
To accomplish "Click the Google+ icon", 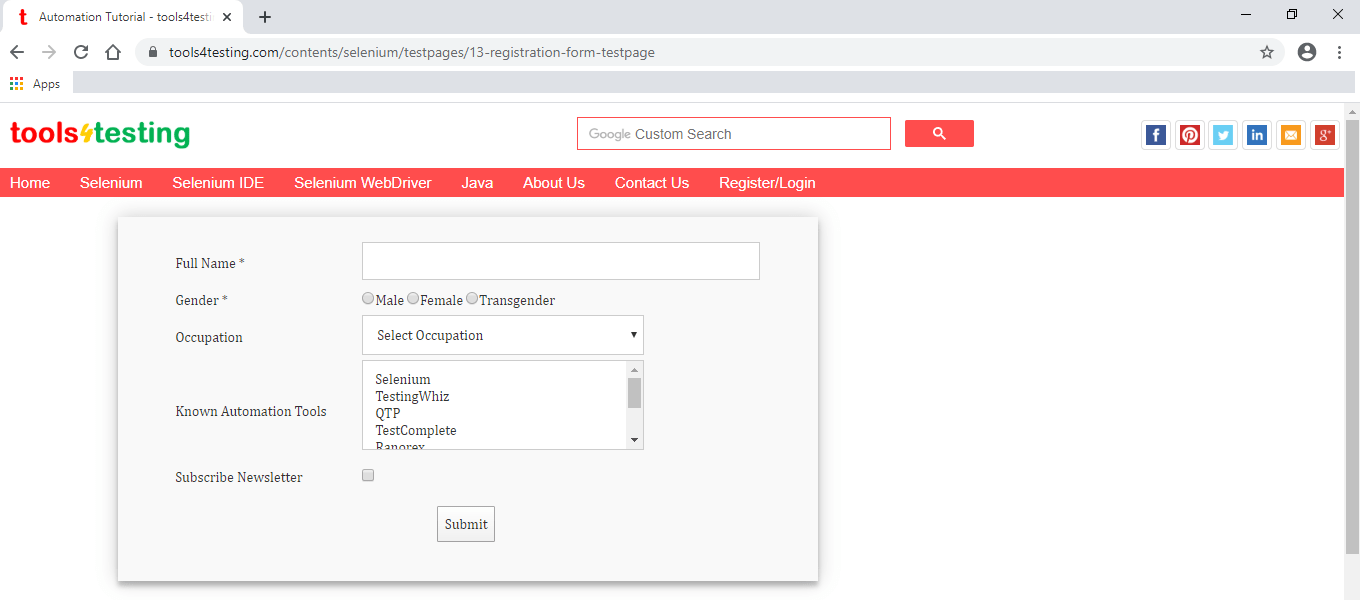I will [x=1324, y=134].
